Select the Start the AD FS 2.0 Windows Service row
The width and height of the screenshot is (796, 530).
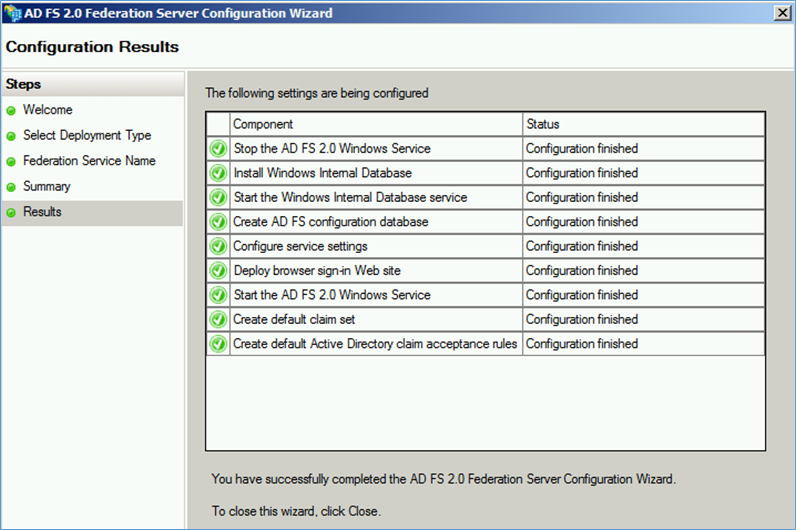[x=485, y=295]
